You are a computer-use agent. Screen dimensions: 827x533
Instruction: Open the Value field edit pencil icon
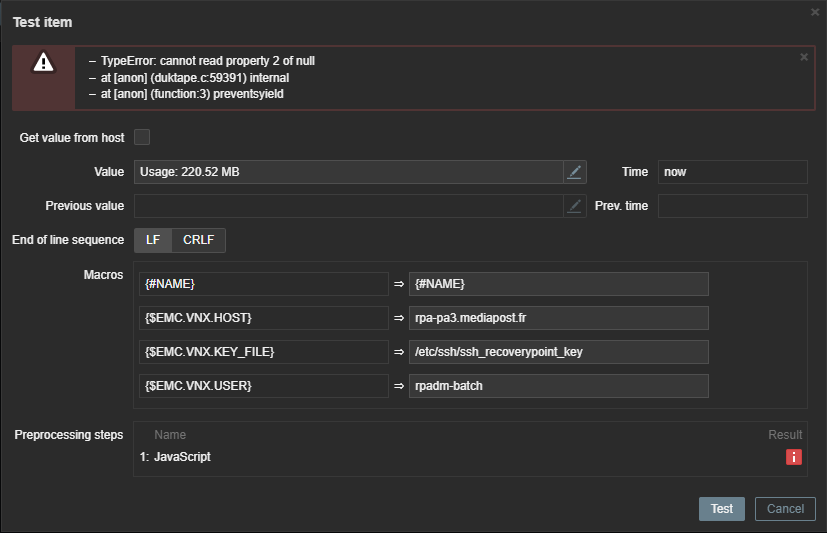pyautogui.click(x=574, y=172)
